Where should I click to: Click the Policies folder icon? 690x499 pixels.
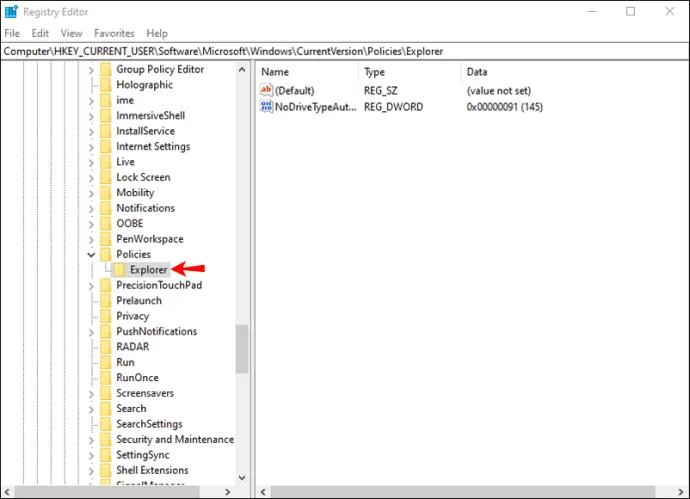106,254
